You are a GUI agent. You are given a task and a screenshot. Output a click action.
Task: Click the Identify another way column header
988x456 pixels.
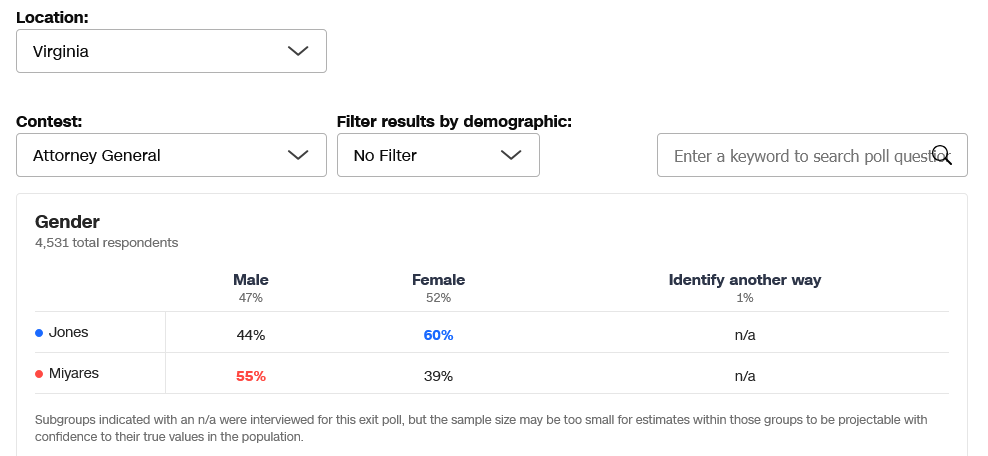click(745, 280)
